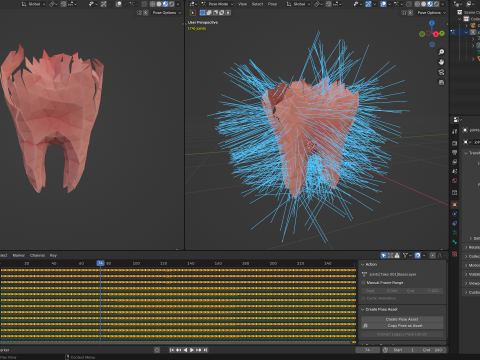The width and height of the screenshot is (480, 360).
Task: Click the frame 74 playhead marker
Action: pos(100,263)
